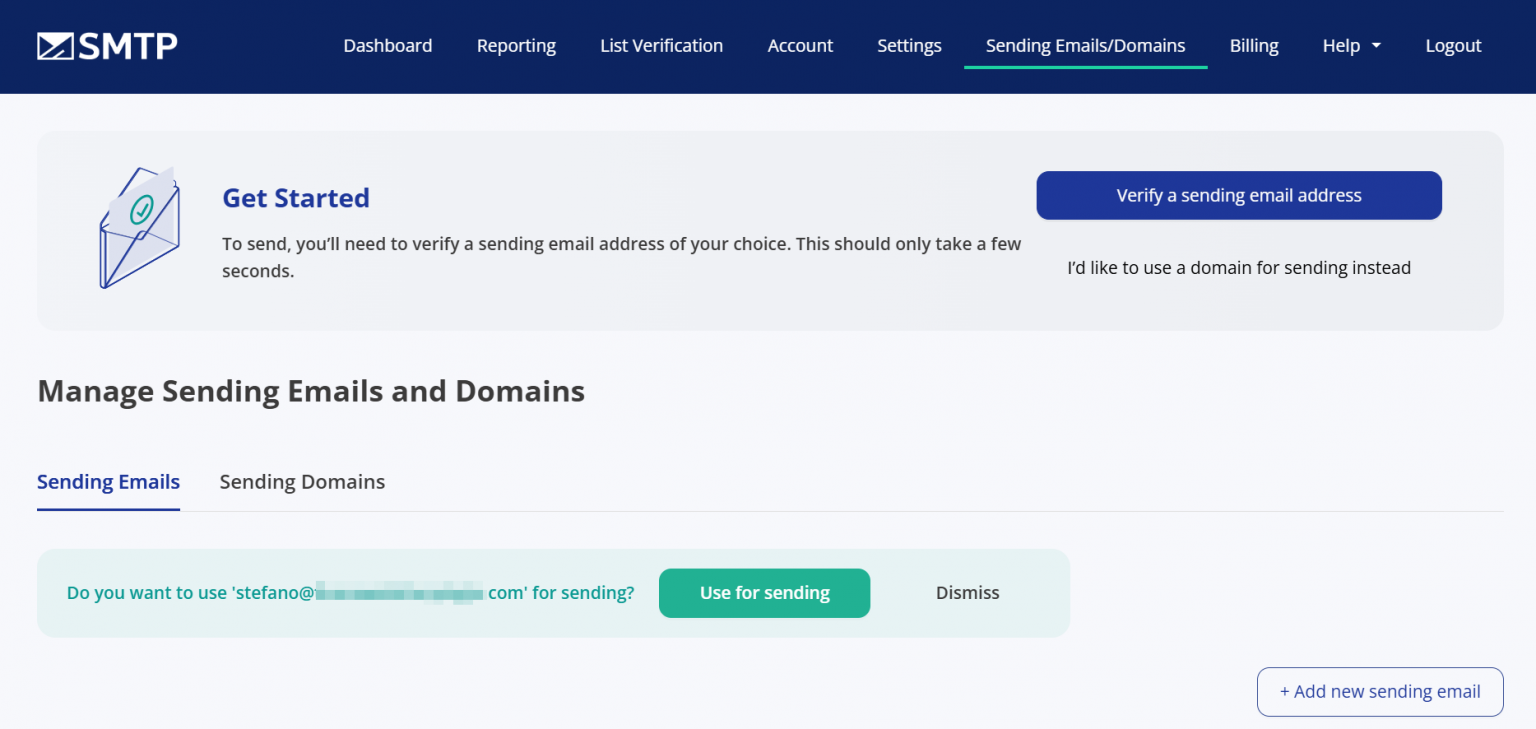Screen dimensions: 1536x729
Task: Click Use for sending for the stefano email
Action: (x=764, y=592)
